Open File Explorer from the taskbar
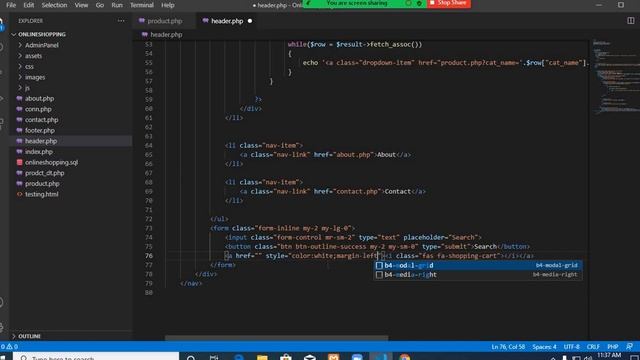This screenshot has height=360, width=640. click(262, 357)
